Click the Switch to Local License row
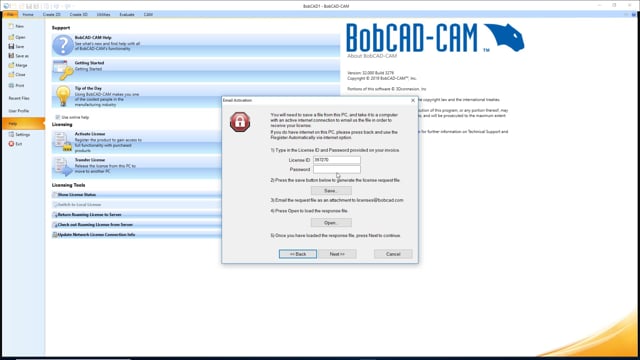The width and height of the screenshot is (640, 360). [137, 205]
